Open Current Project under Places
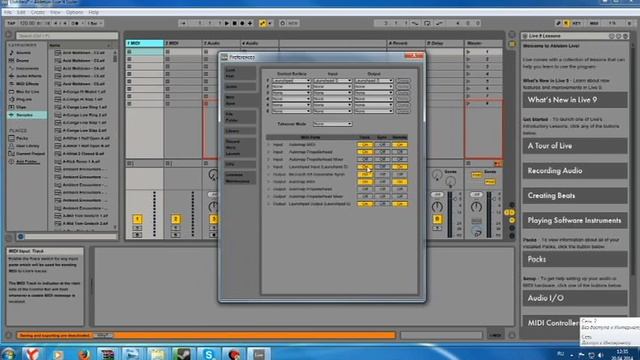 point(30,153)
